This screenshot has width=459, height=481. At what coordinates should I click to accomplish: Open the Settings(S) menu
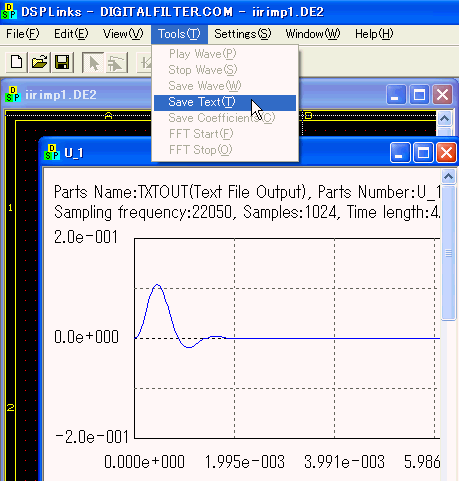[243, 34]
